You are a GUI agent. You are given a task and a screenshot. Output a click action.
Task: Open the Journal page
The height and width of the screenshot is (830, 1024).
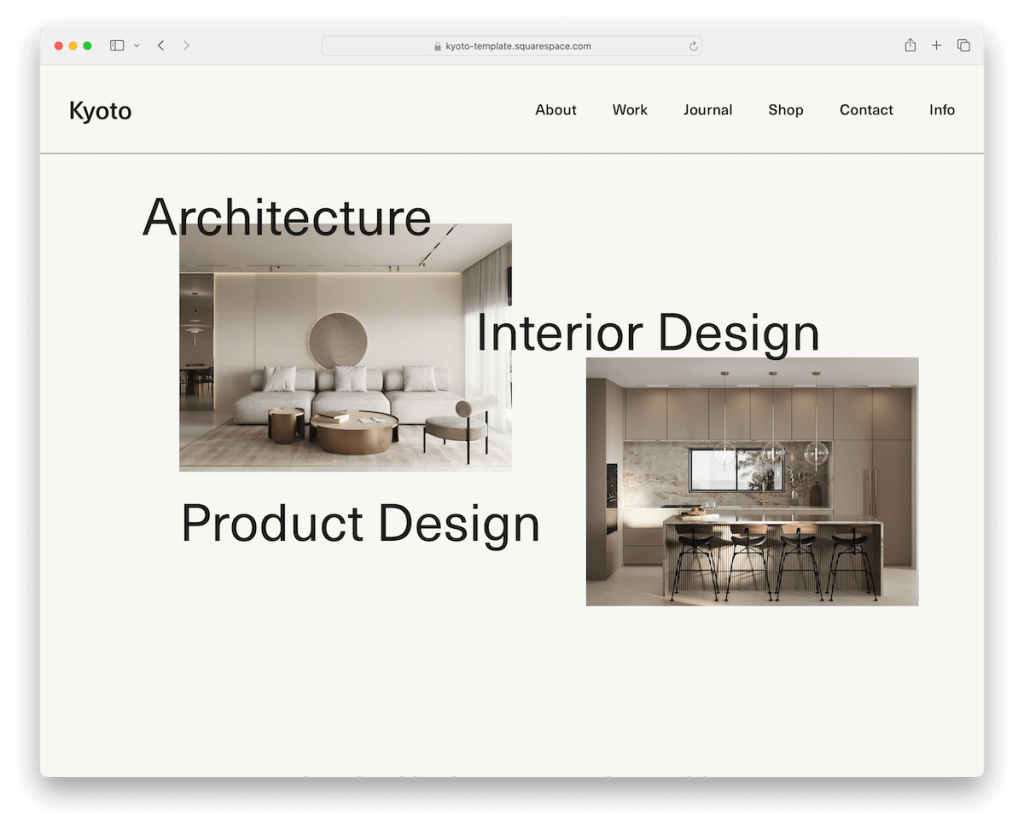(707, 110)
